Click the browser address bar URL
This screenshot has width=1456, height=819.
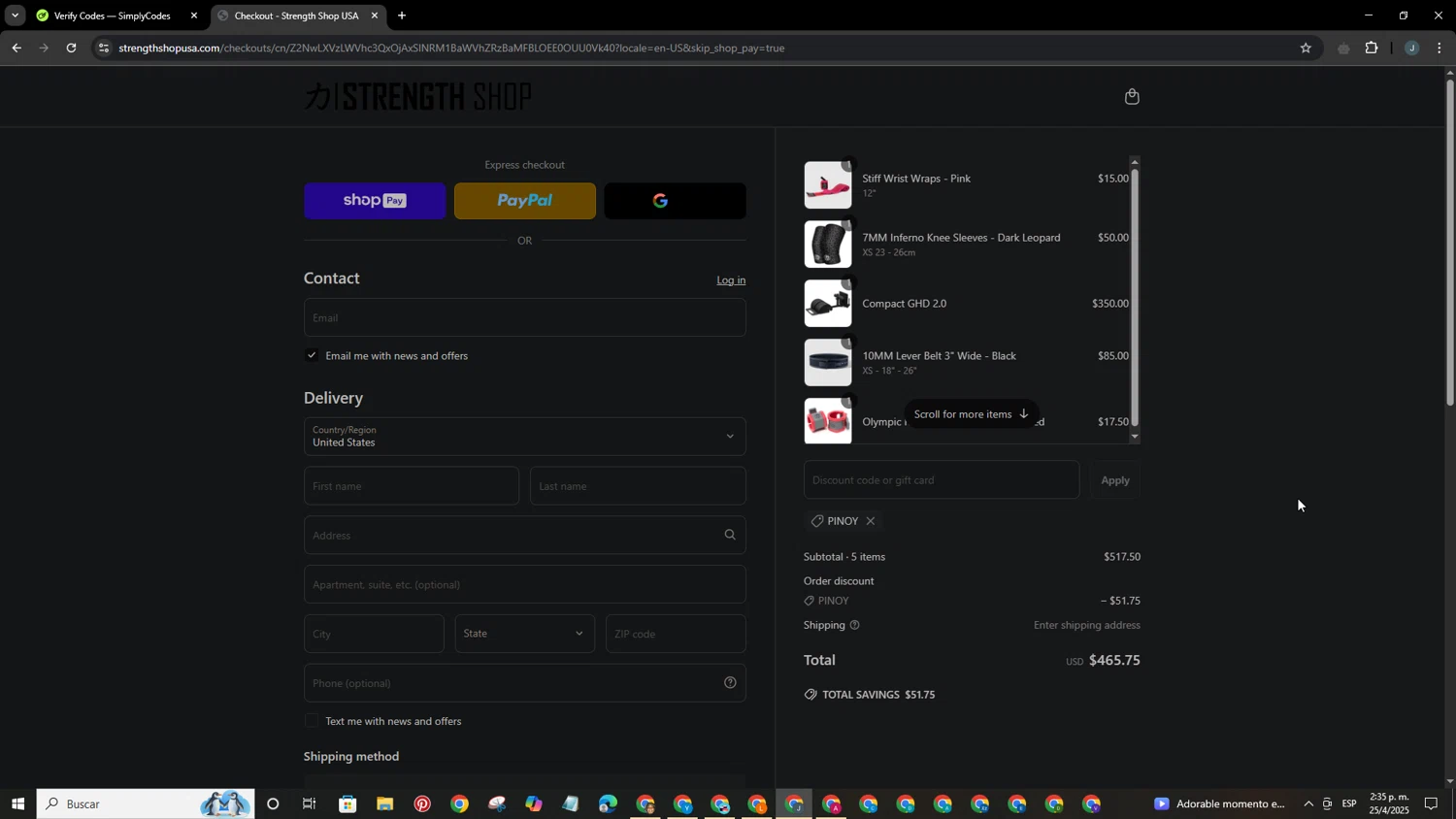[451, 48]
